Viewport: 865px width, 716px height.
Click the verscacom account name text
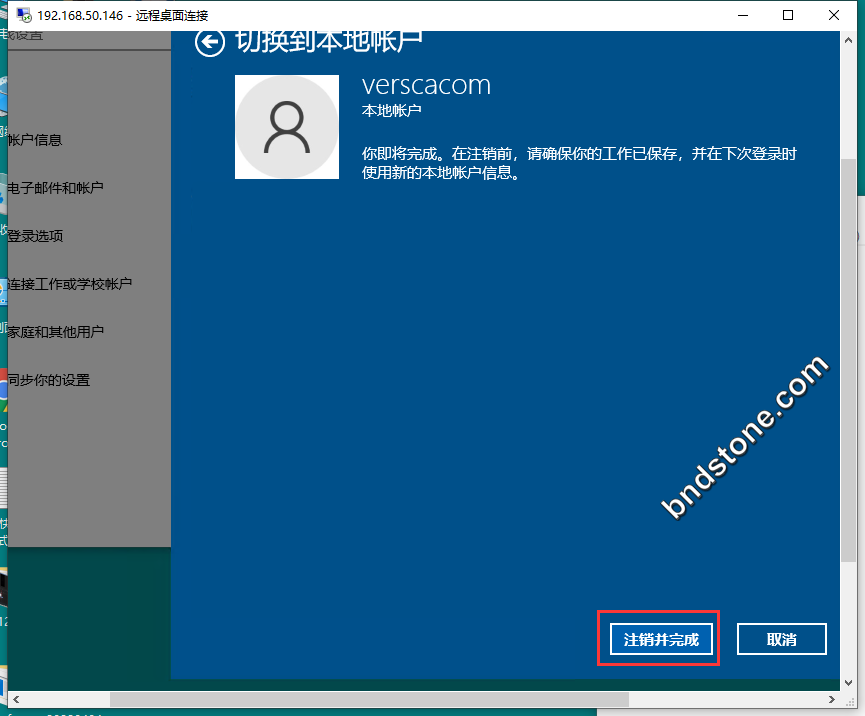click(x=426, y=85)
